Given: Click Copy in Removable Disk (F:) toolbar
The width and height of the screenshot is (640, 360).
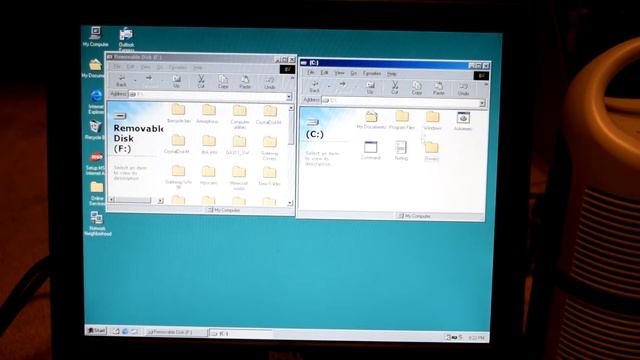Looking at the screenshot, I should click(x=223, y=82).
